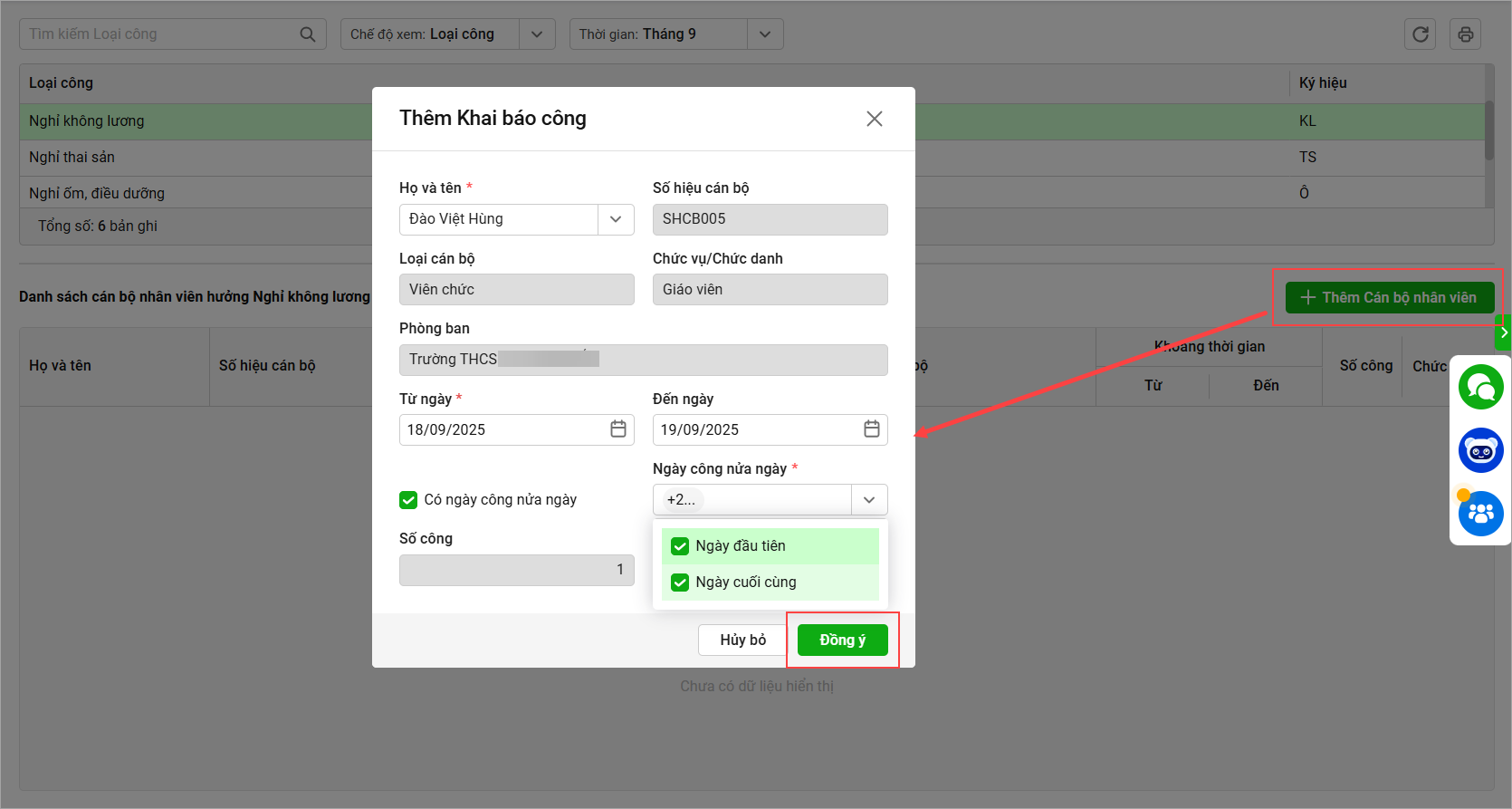Image resolution: width=1512 pixels, height=809 pixels.
Task: Open the blue robot assistant icon
Action: click(1480, 450)
